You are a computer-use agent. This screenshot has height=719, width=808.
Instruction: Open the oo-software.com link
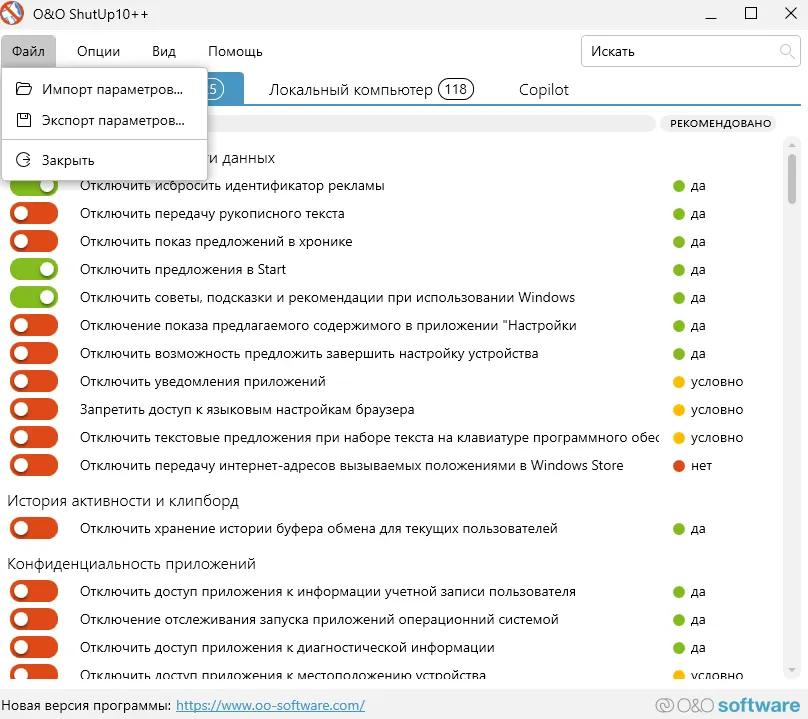[x=270, y=705]
